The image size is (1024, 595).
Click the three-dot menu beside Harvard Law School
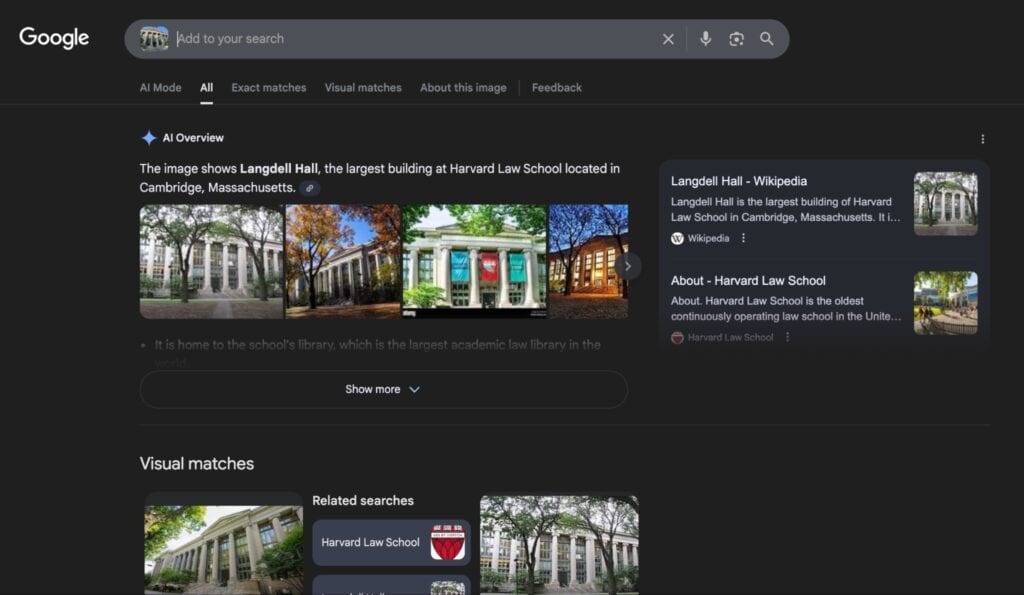click(789, 337)
